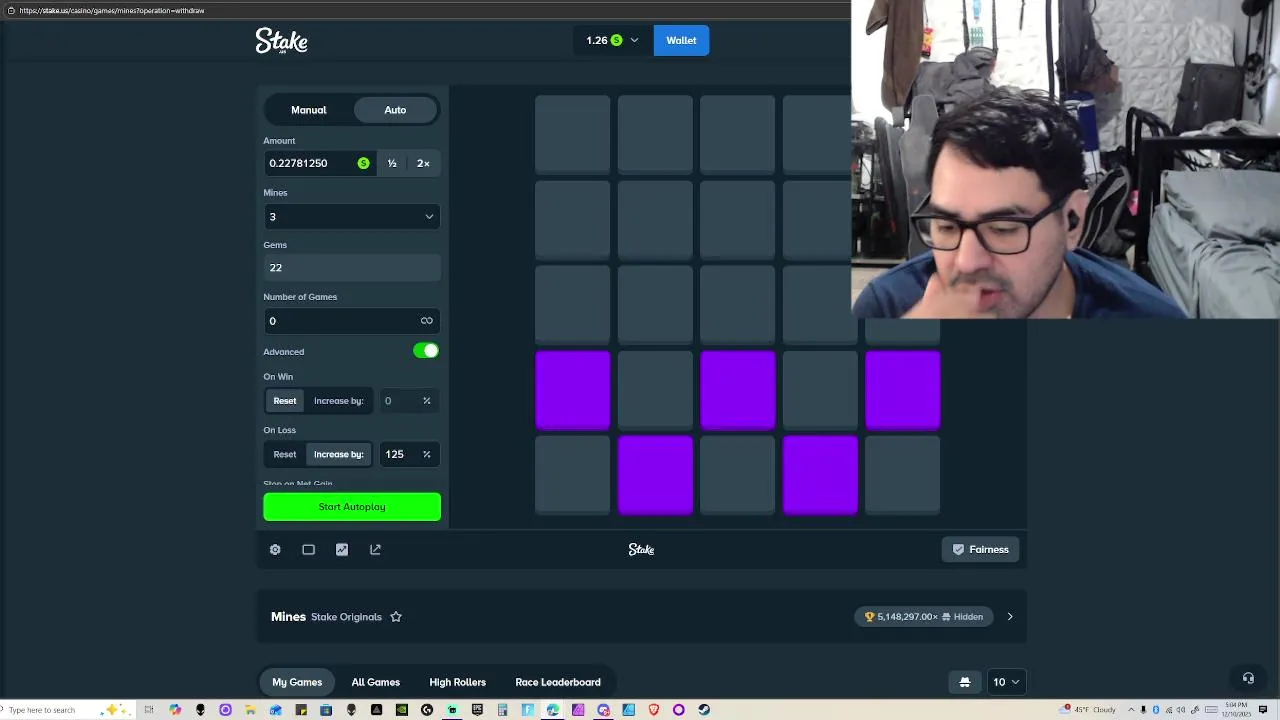The height and width of the screenshot is (720, 1280).
Task: Deselect purple tile in fourth row, fifth column
Action: pyautogui.click(x=903, y=390)
